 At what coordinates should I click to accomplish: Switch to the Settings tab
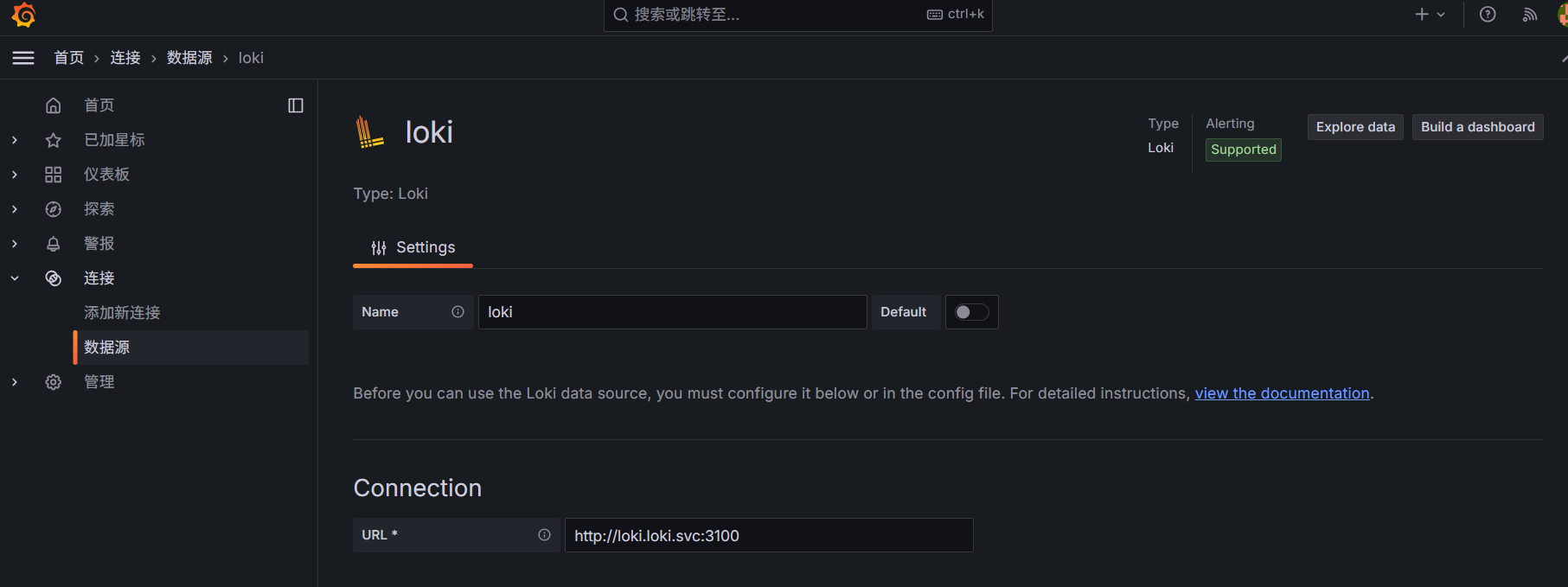tap(413, 248)
